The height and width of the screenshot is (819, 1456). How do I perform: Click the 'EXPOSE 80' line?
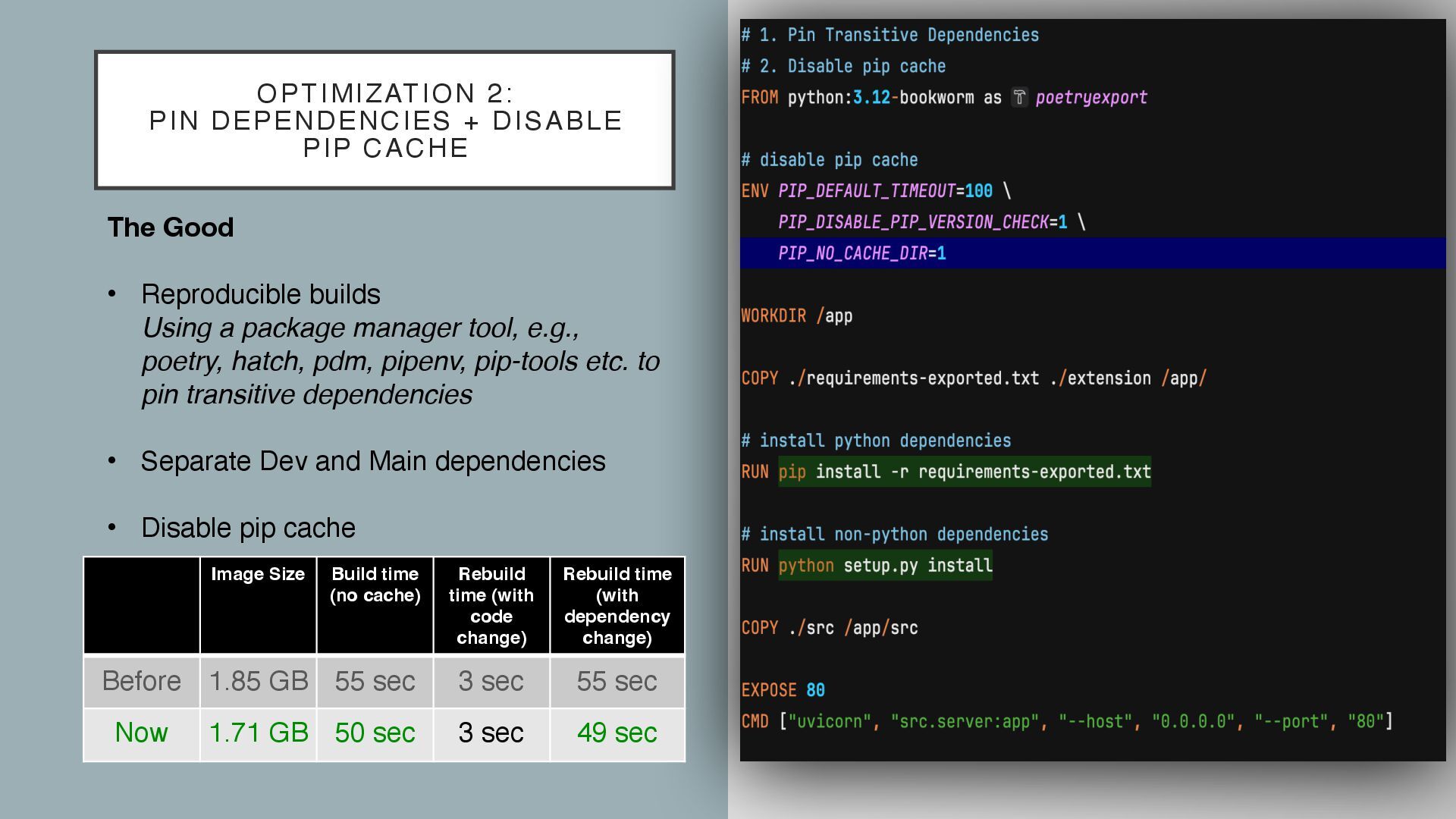[x=783, y=690]
